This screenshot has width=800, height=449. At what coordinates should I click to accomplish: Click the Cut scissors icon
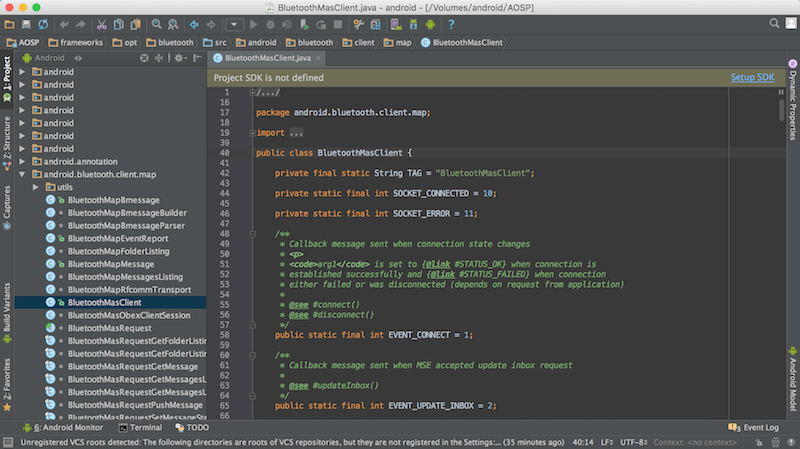pos(102,24)
